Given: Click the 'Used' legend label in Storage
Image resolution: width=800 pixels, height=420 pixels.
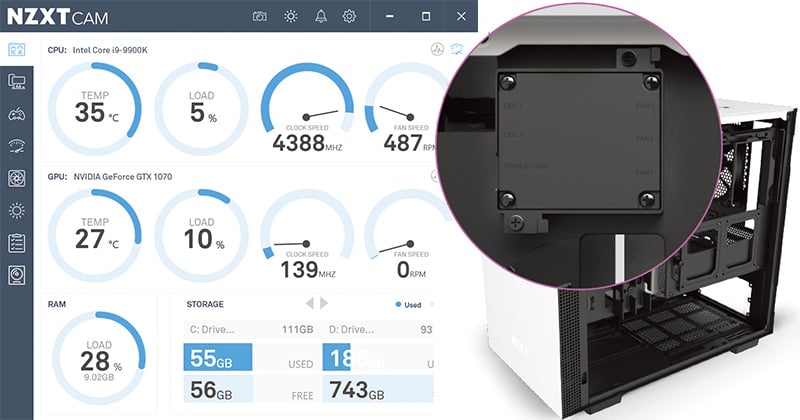Looking at the screenshot, I should [x=413, y=305].
